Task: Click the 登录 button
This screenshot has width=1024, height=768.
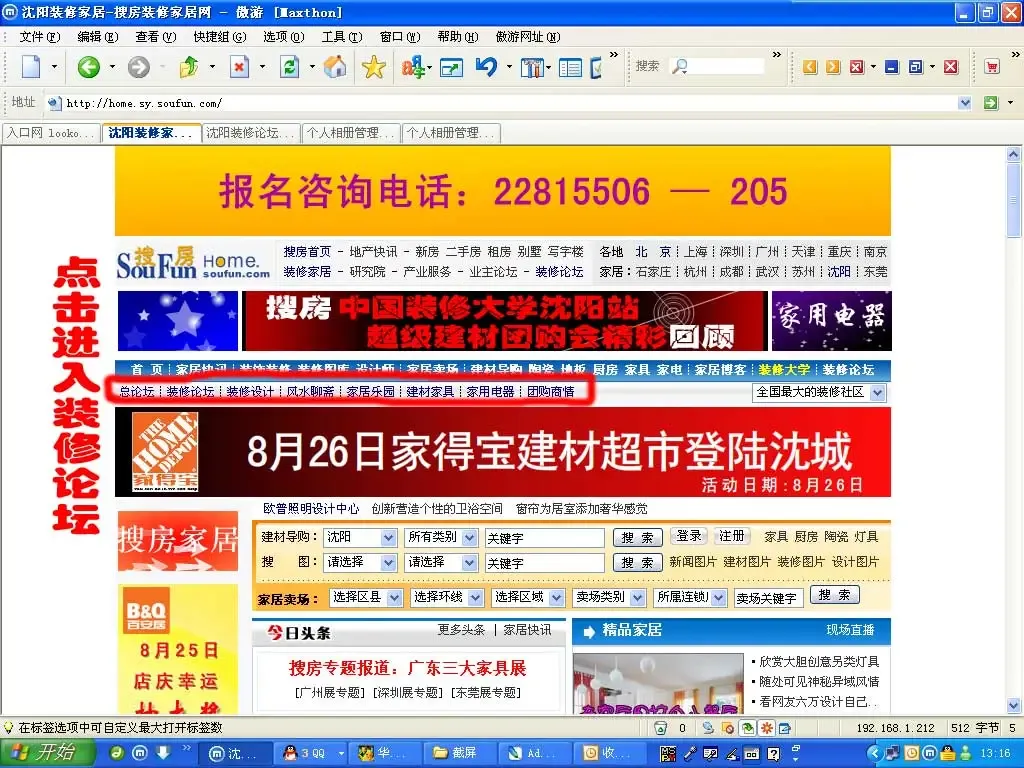Action: click(x=688, y=536)
